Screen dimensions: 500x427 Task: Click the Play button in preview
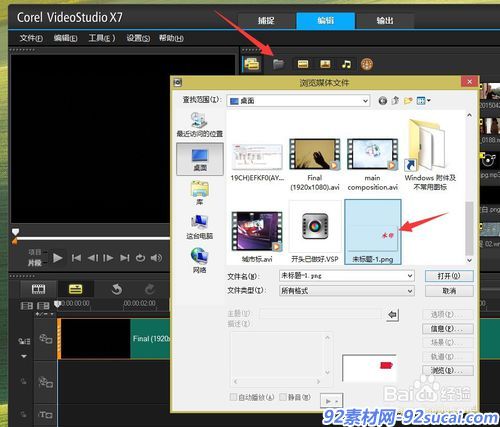[58, 258]
